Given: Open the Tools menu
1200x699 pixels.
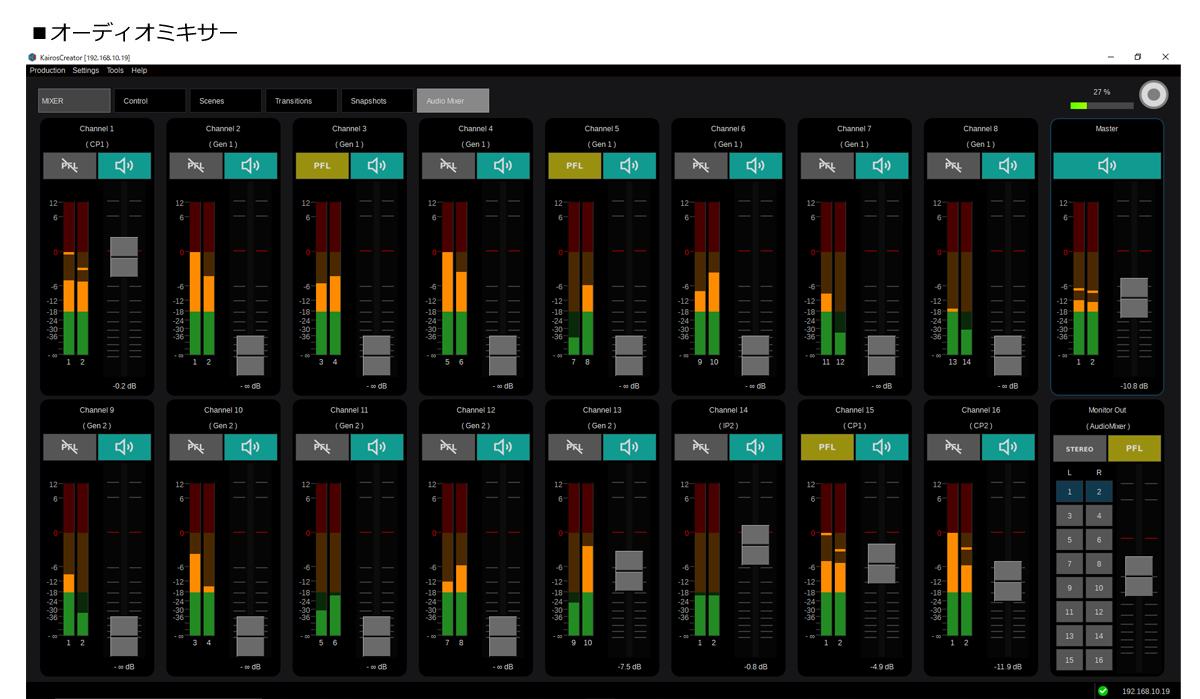Looking at the screenshot, I should 115,71.
